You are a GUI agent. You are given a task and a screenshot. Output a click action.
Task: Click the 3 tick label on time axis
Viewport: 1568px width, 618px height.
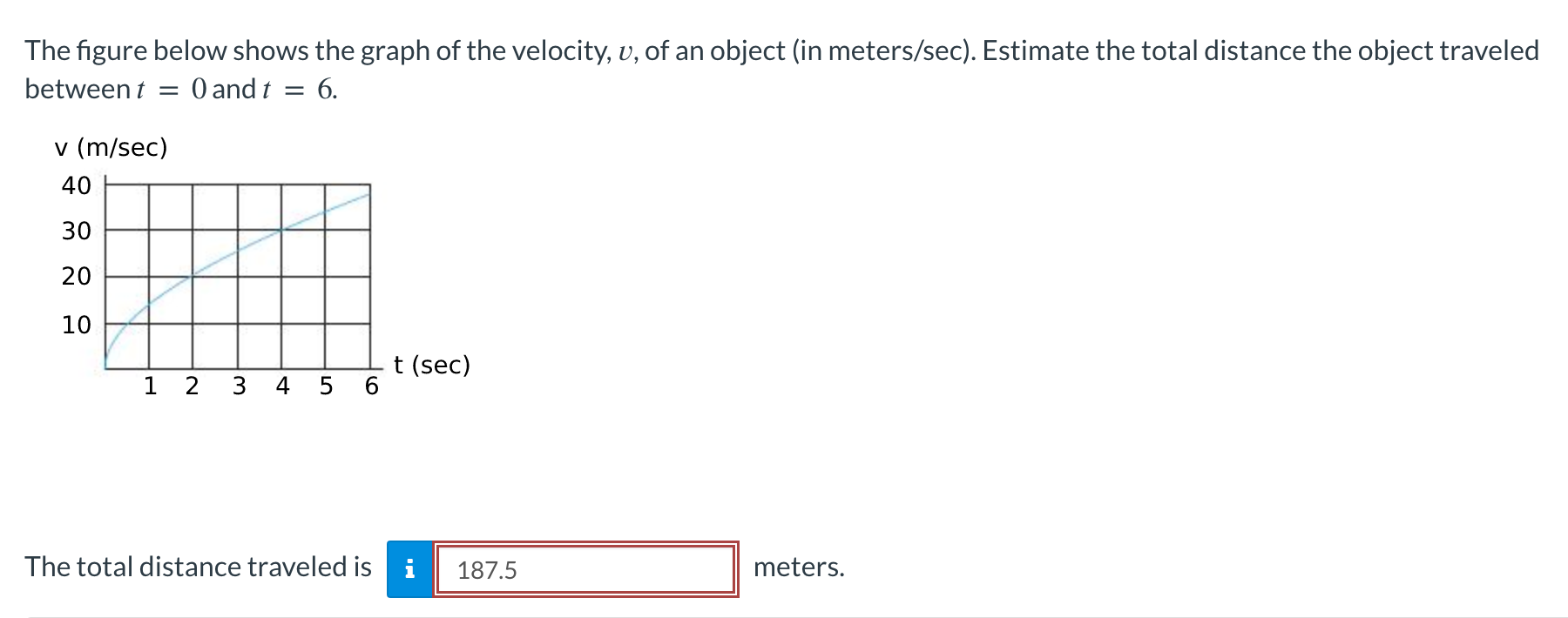pyautogui.click(x=239, y=386)
